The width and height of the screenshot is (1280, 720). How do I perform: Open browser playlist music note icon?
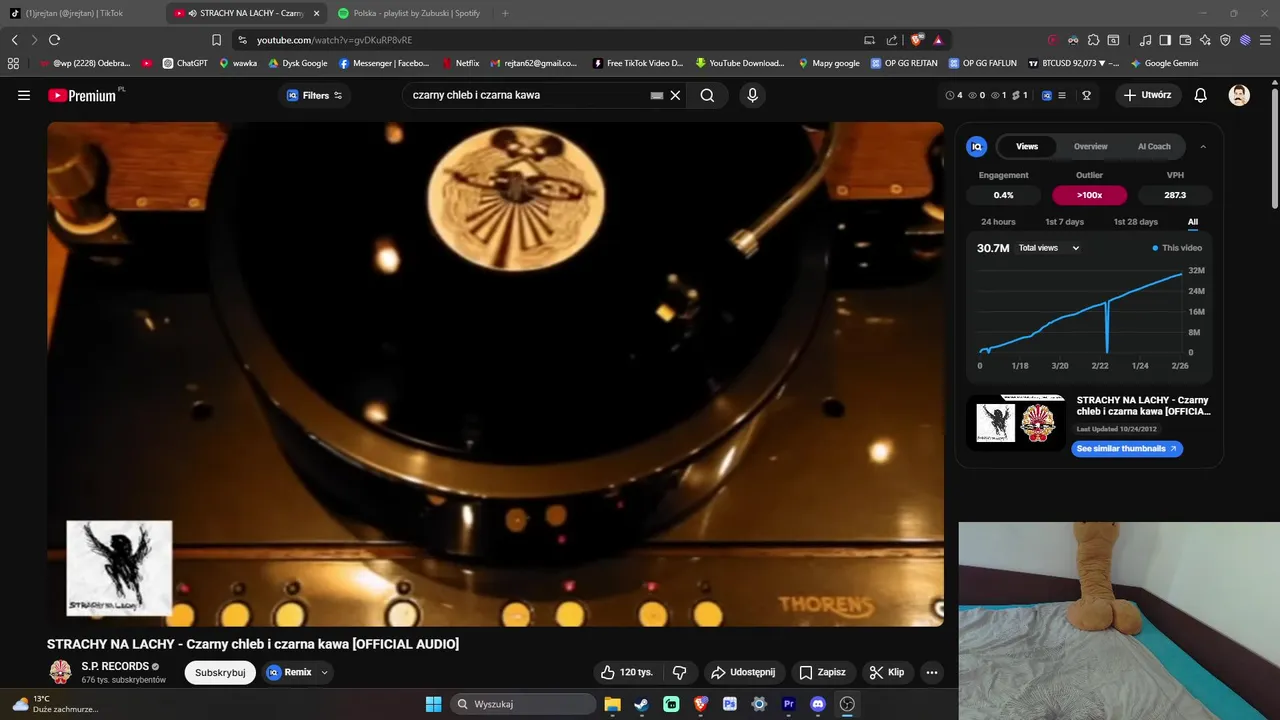tap(1145, 40)
